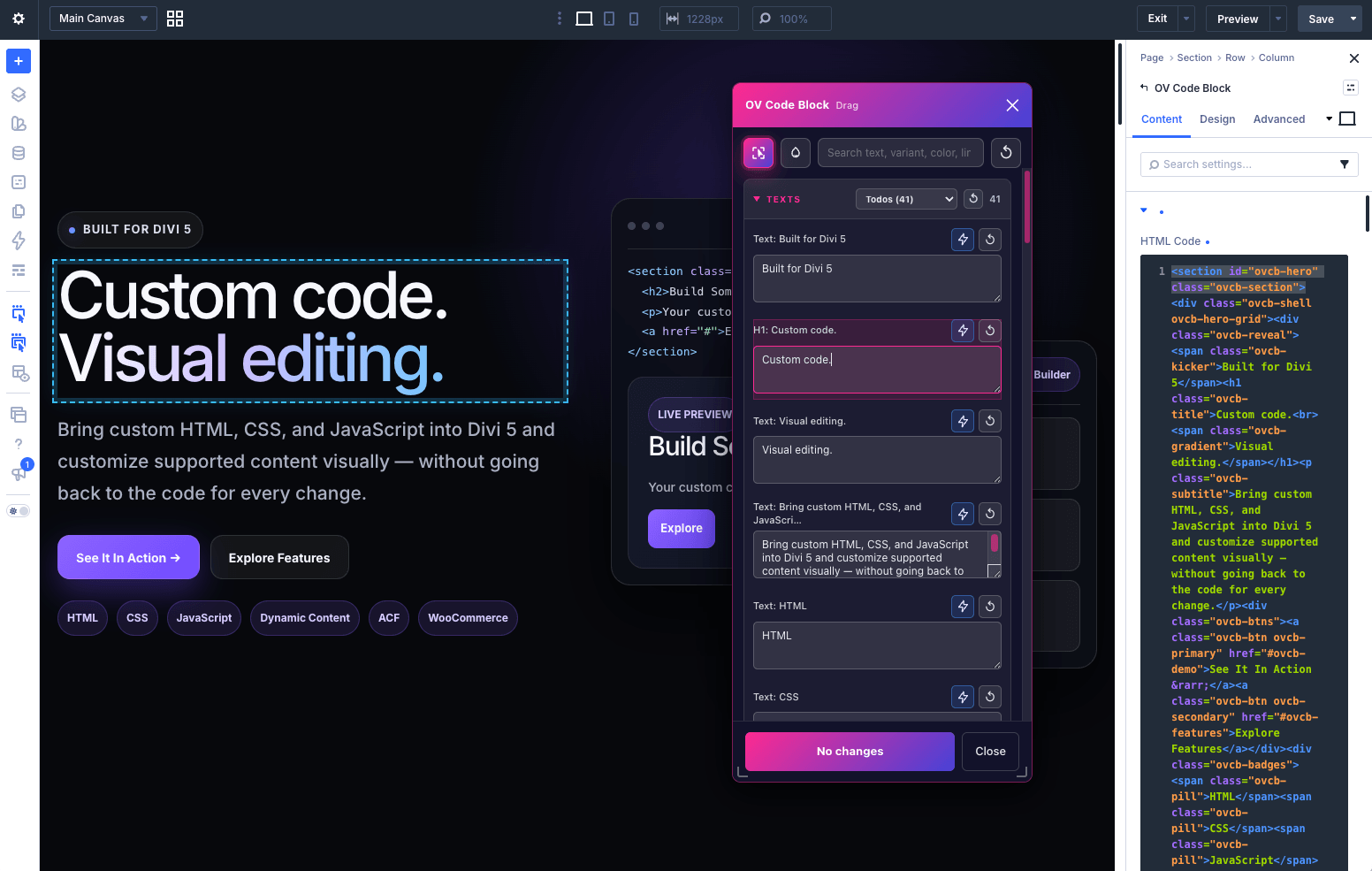Reset the 'Text: Visual editing.' field
1372x871 pixels.
[x=990, y=421]
